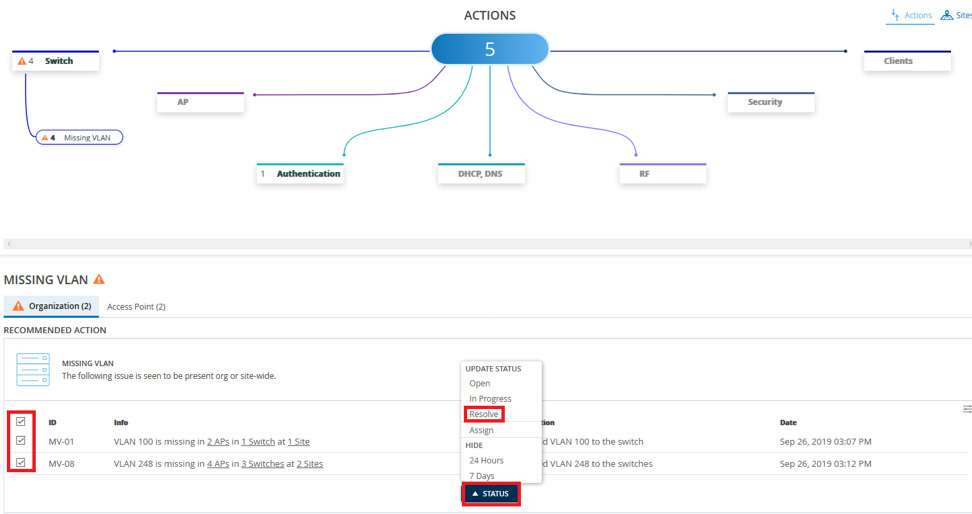972x514 pixels.
Task: Click the Actions view icon at top right
Action: tap(894, 15)
